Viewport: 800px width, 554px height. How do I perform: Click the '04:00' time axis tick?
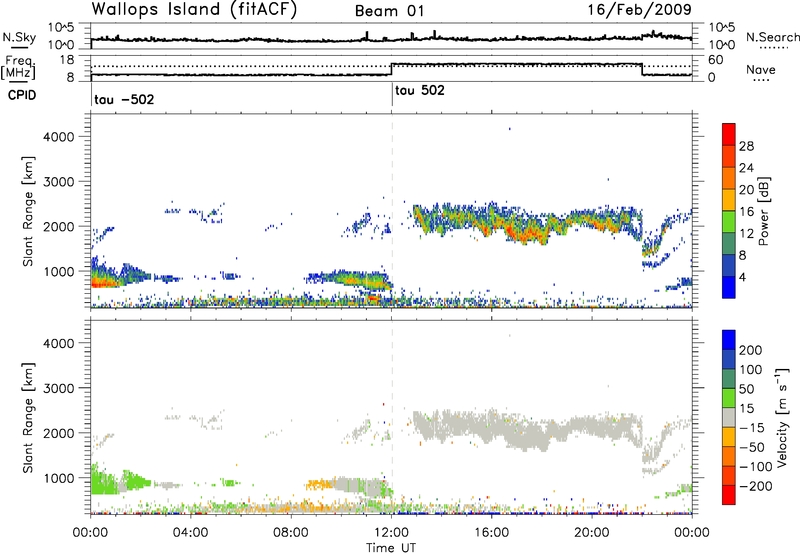coord(191,533)
